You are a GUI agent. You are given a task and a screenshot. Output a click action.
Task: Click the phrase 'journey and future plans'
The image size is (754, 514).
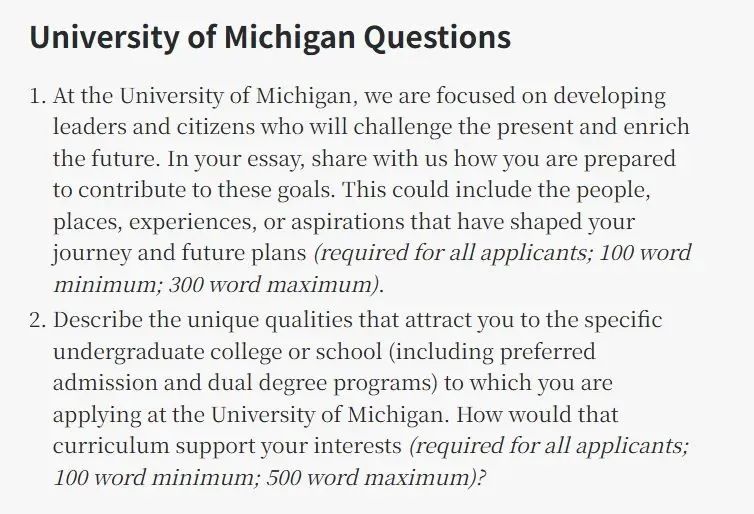179,254
